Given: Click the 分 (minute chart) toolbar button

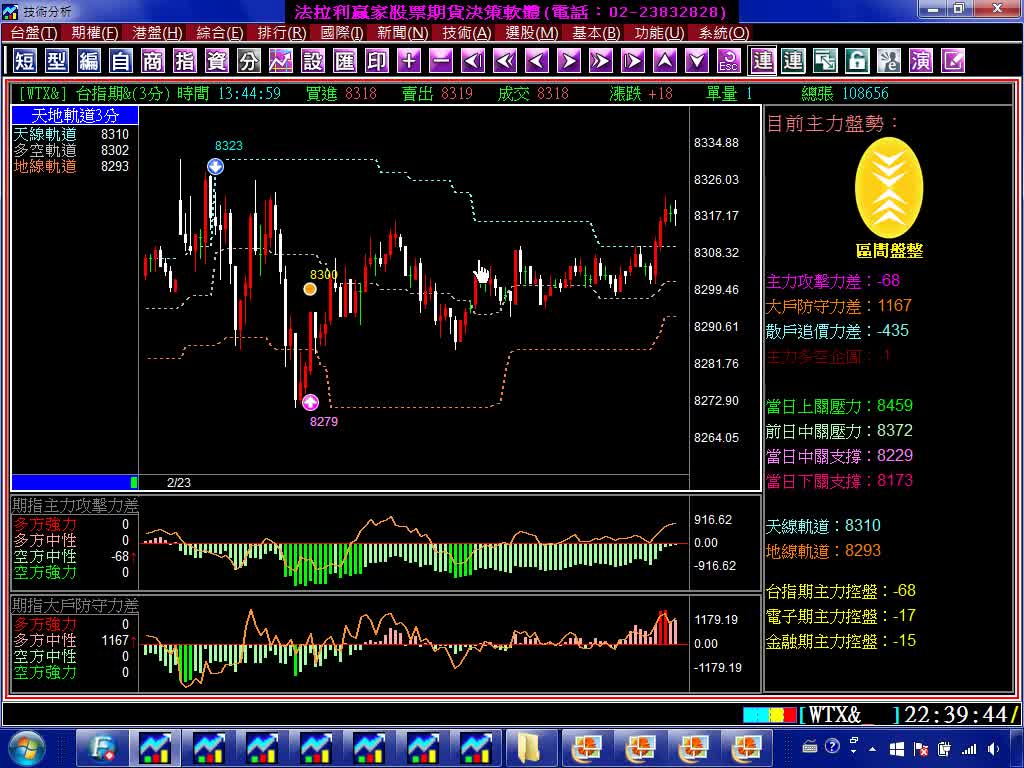Looking at the screenshot, I should [249, 61].
